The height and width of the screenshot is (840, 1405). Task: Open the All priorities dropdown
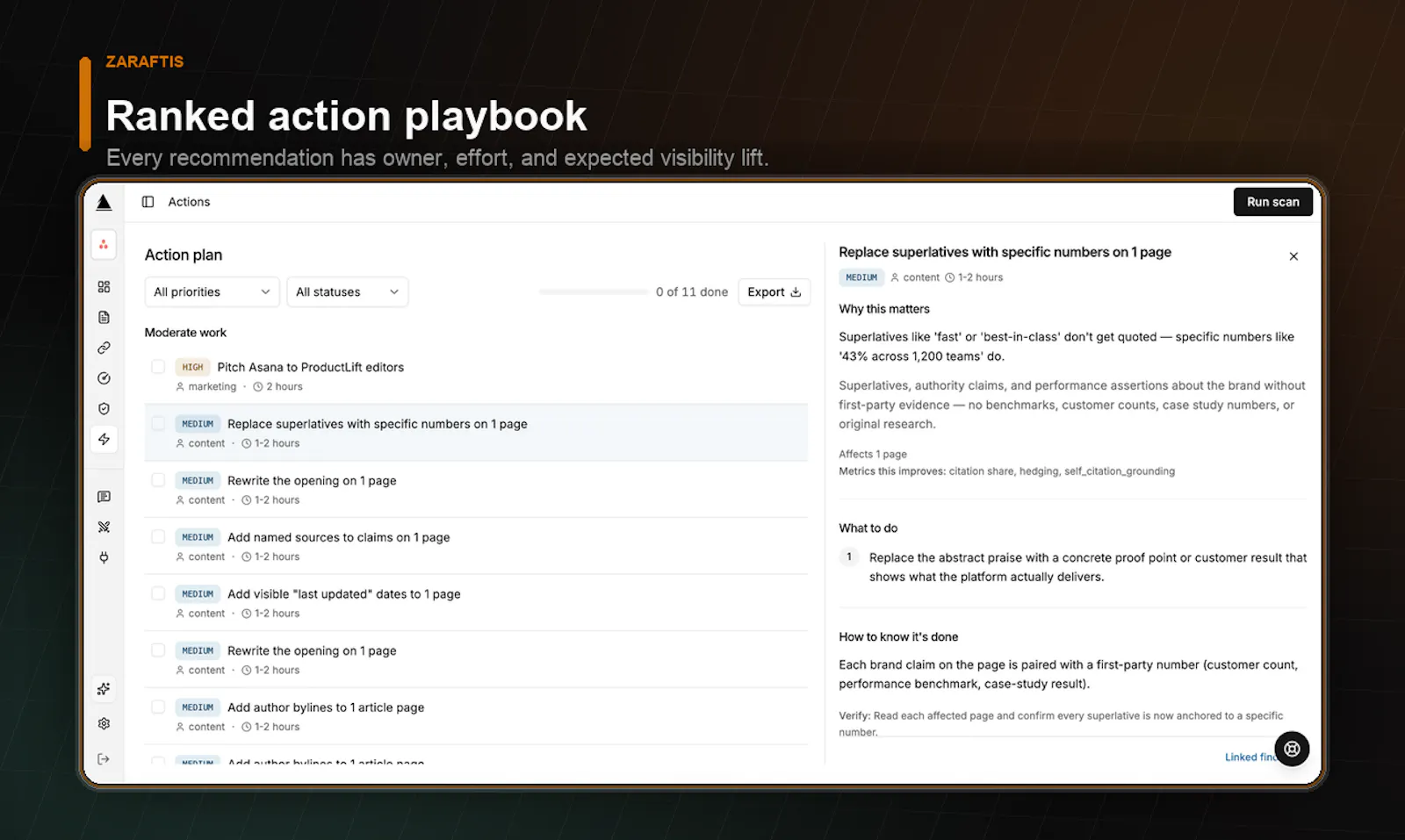pos(212,292)
